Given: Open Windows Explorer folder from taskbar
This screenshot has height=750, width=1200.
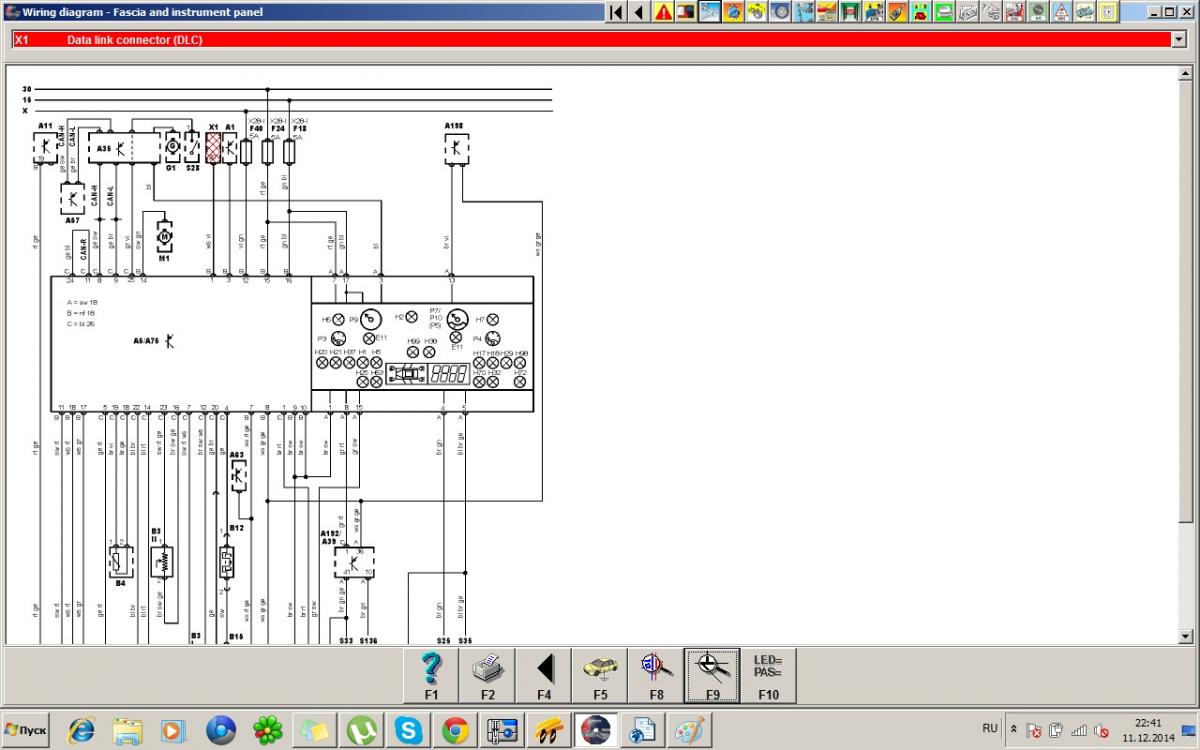Looking at the screenshot, I should (x=128, y=731).
